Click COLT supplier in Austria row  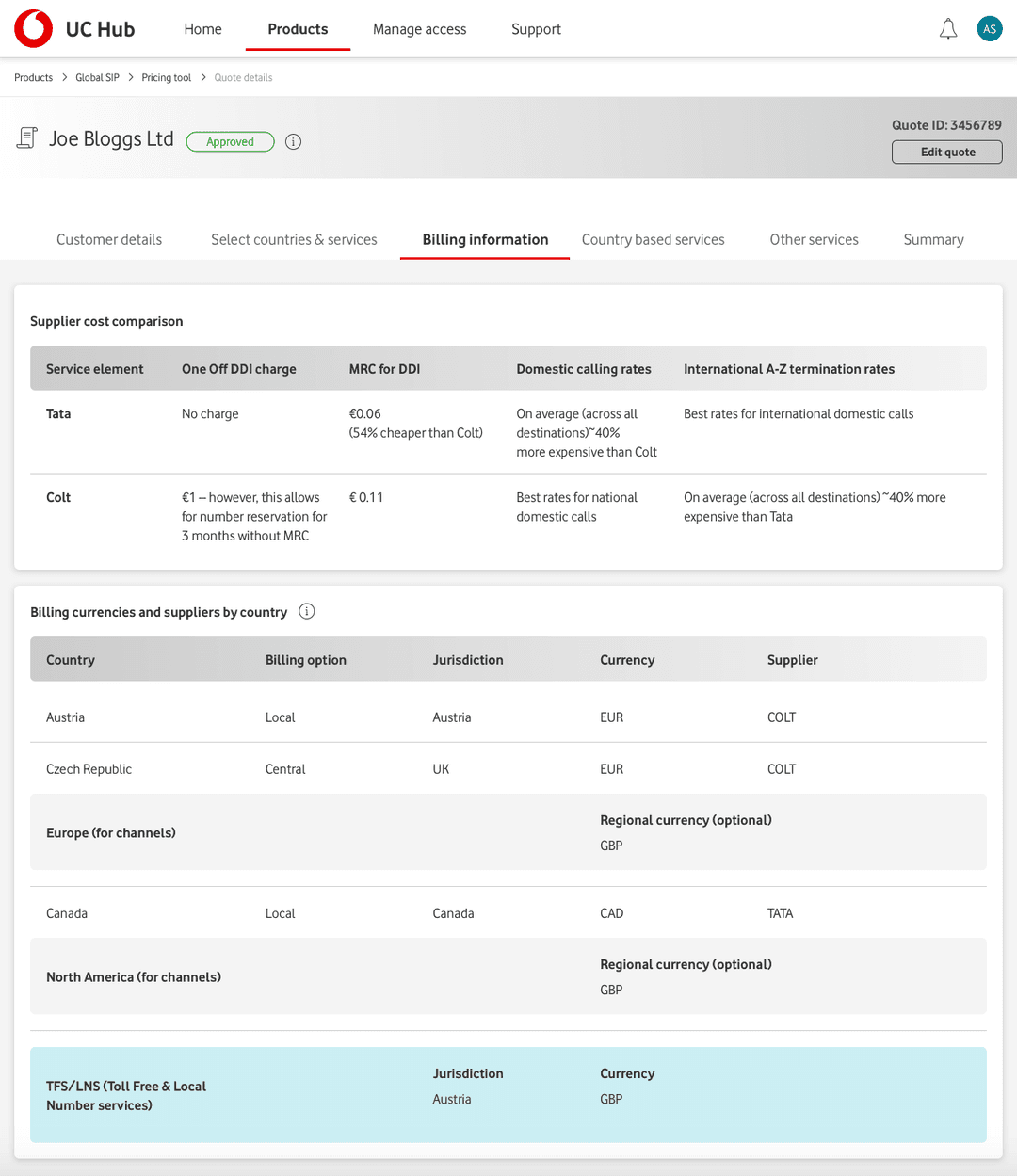tap(782, 717)
